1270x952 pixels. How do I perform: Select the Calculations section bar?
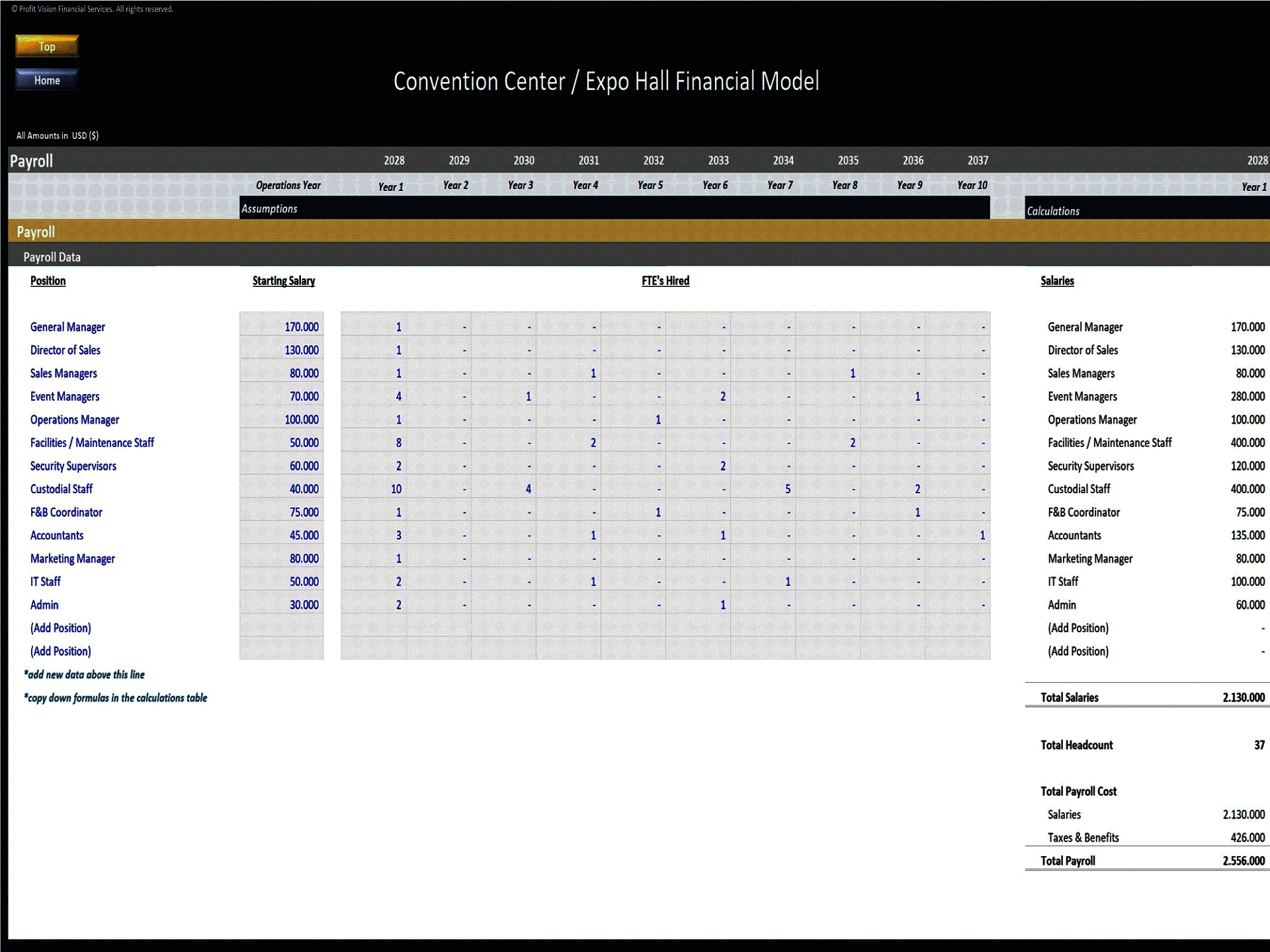tap(1147, 208)
